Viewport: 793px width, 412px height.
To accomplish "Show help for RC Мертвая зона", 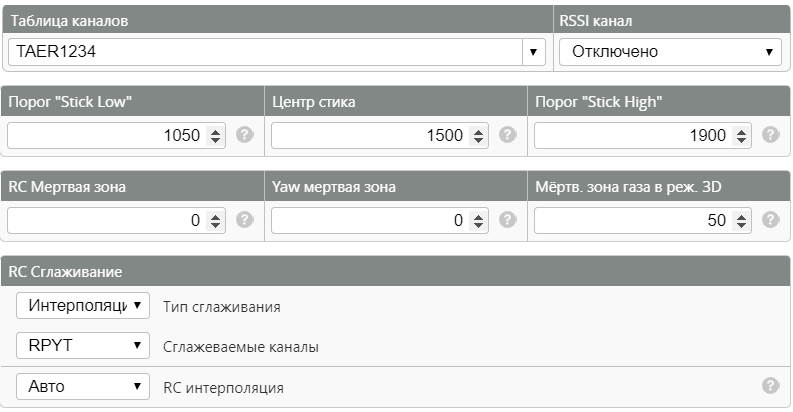I will [x=245, y=220].
